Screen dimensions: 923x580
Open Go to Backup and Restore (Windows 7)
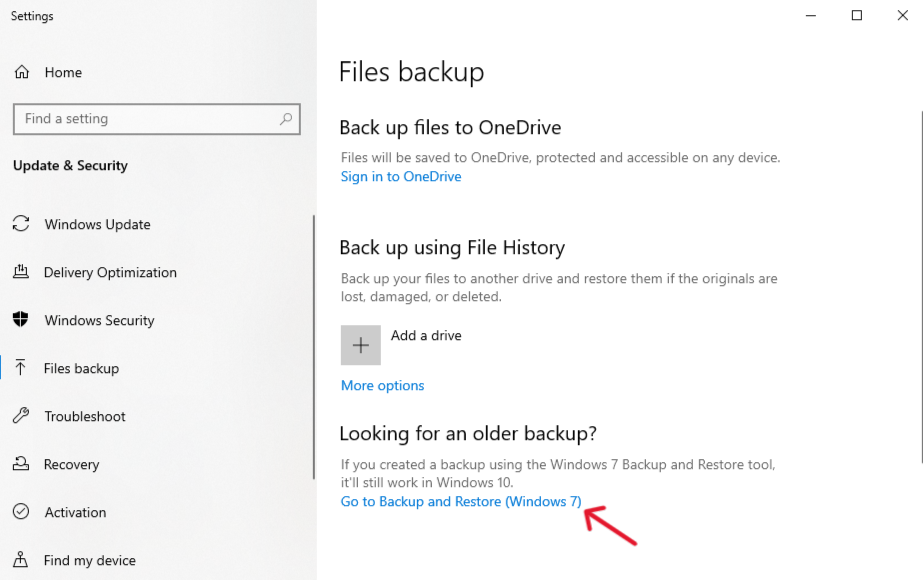[x=460, y=501]
